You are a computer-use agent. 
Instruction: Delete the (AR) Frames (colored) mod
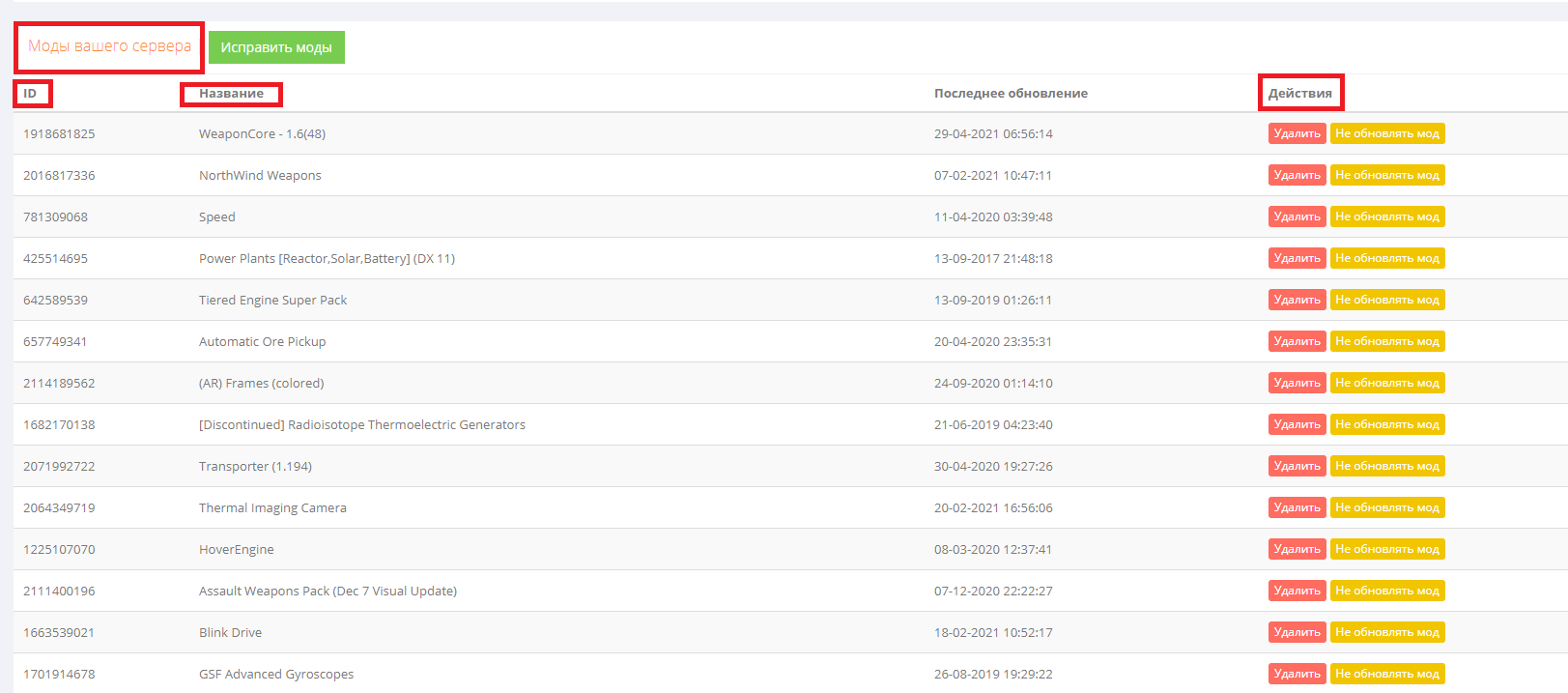point(1297,383)
